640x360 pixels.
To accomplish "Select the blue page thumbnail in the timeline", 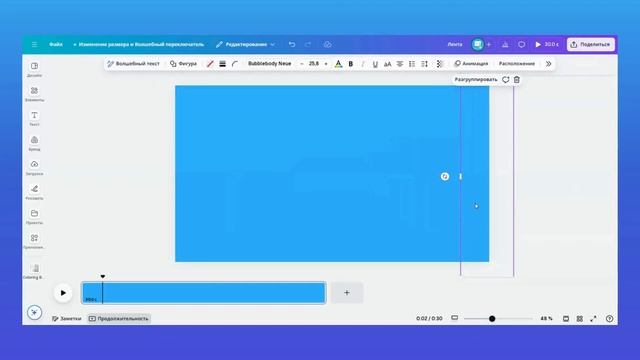I will click(204, 293).
